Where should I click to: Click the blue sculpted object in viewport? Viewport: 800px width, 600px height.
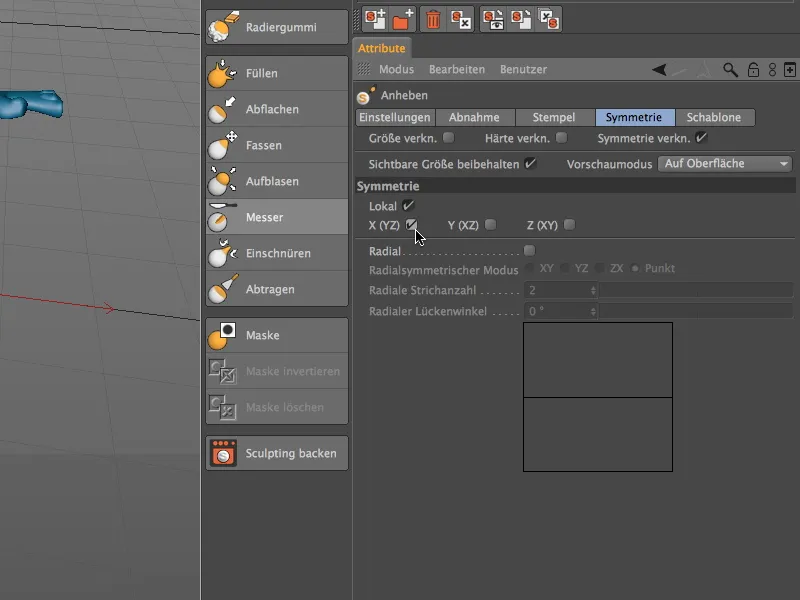[x=32, y=104]
